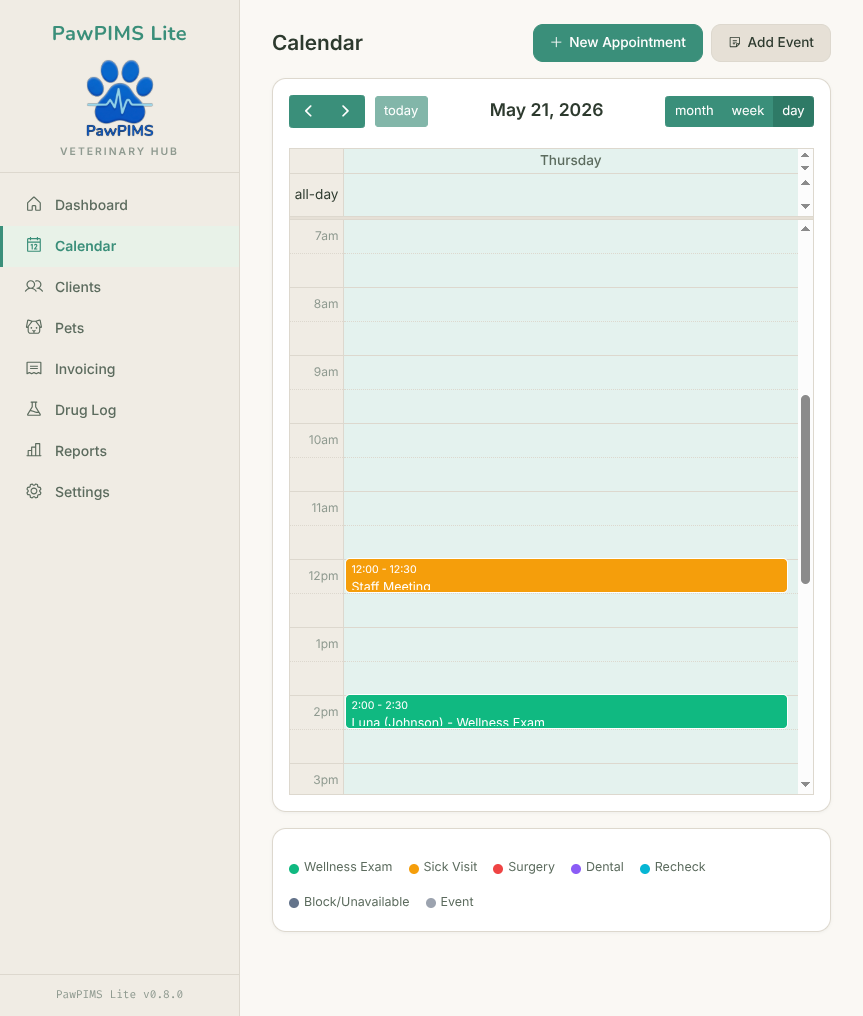863x1016 pixels.
Task: Click the 10am time label
Action: [x=323, y=440]
